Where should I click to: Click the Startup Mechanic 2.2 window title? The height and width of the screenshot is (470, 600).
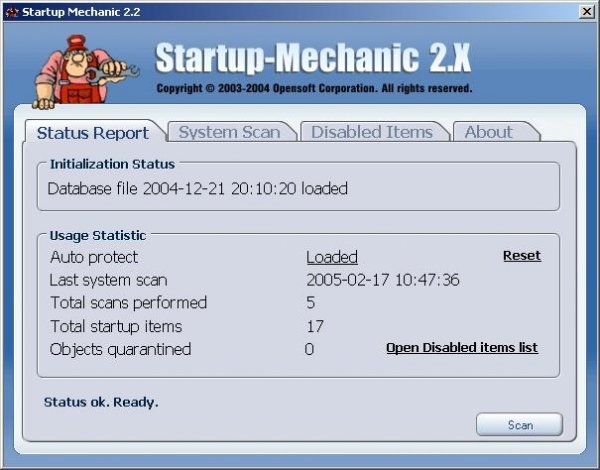[x=81, y=12]
